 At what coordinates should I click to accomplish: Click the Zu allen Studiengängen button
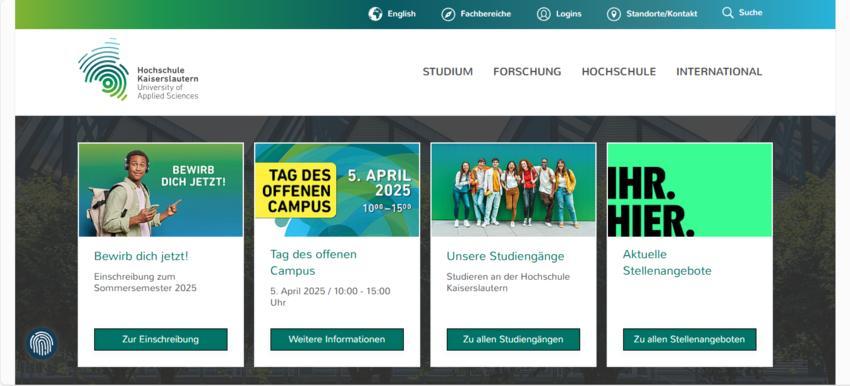point(513,339)
